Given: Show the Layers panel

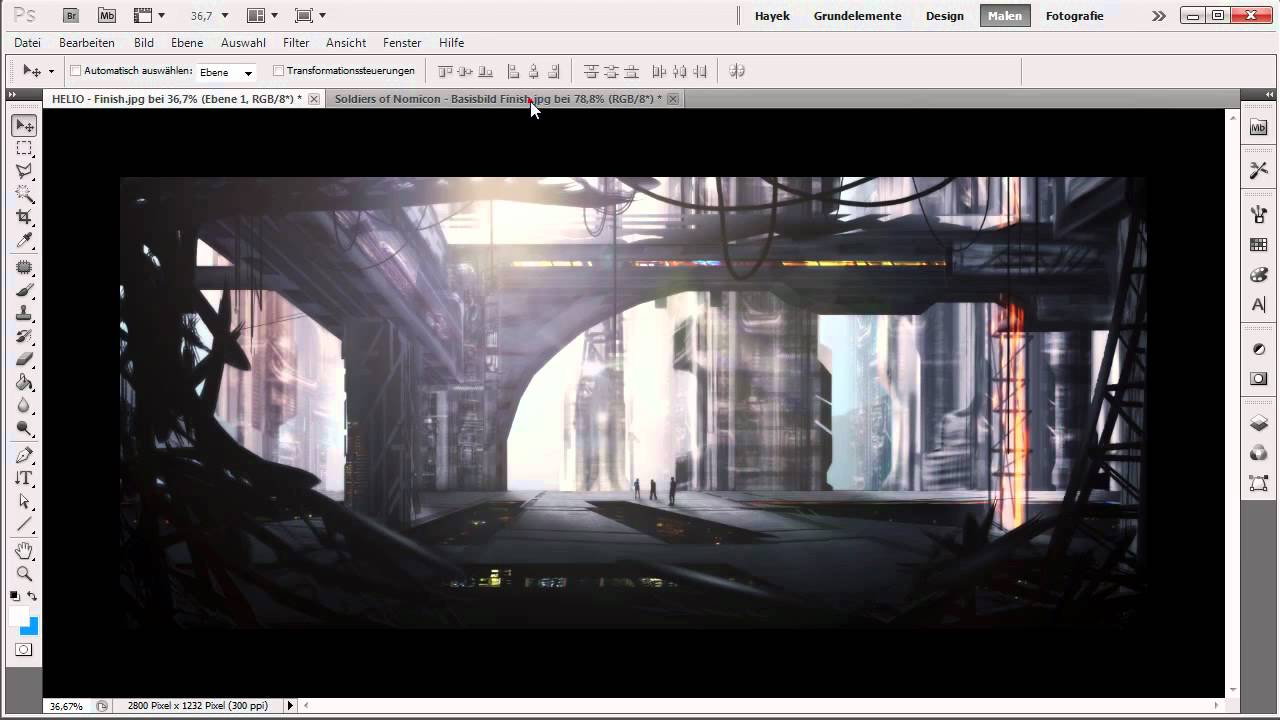Looking at the screenshot, I should coord(1259,424).
